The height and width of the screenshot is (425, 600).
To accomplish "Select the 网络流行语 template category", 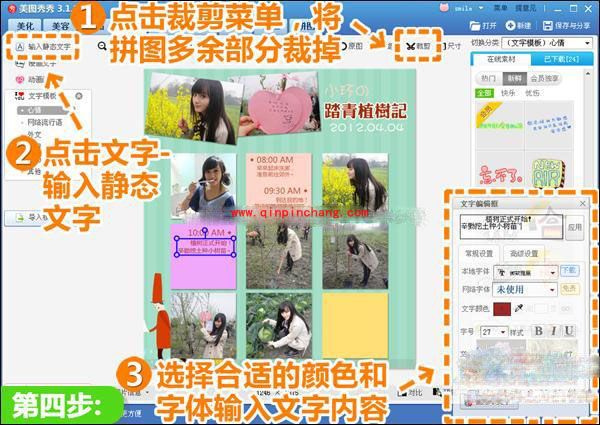I will coord(44,122).
